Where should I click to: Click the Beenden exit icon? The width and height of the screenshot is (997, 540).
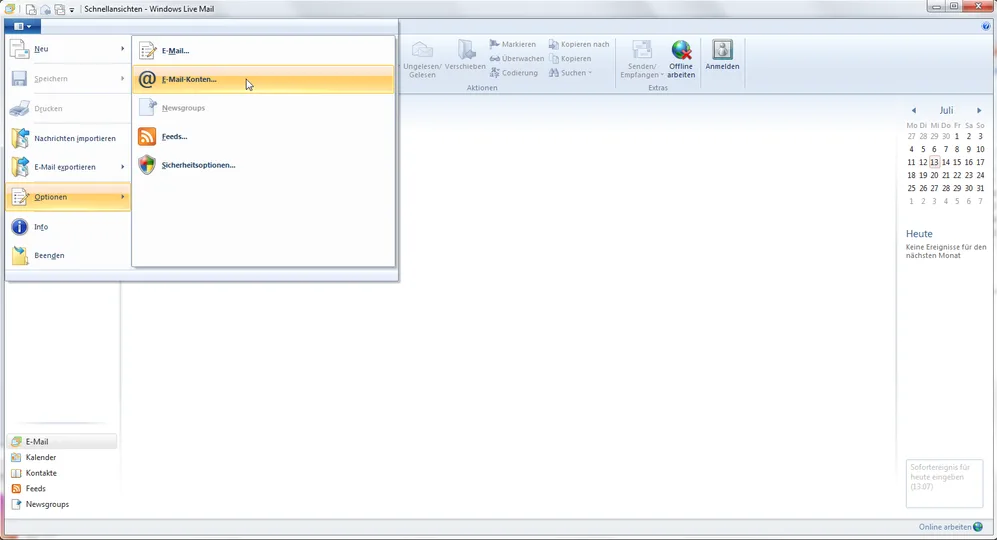pyautogui.click(x=20, y=256)
